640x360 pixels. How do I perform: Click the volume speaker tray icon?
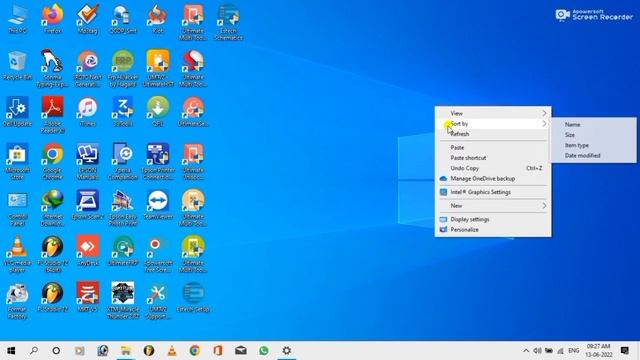537,351
